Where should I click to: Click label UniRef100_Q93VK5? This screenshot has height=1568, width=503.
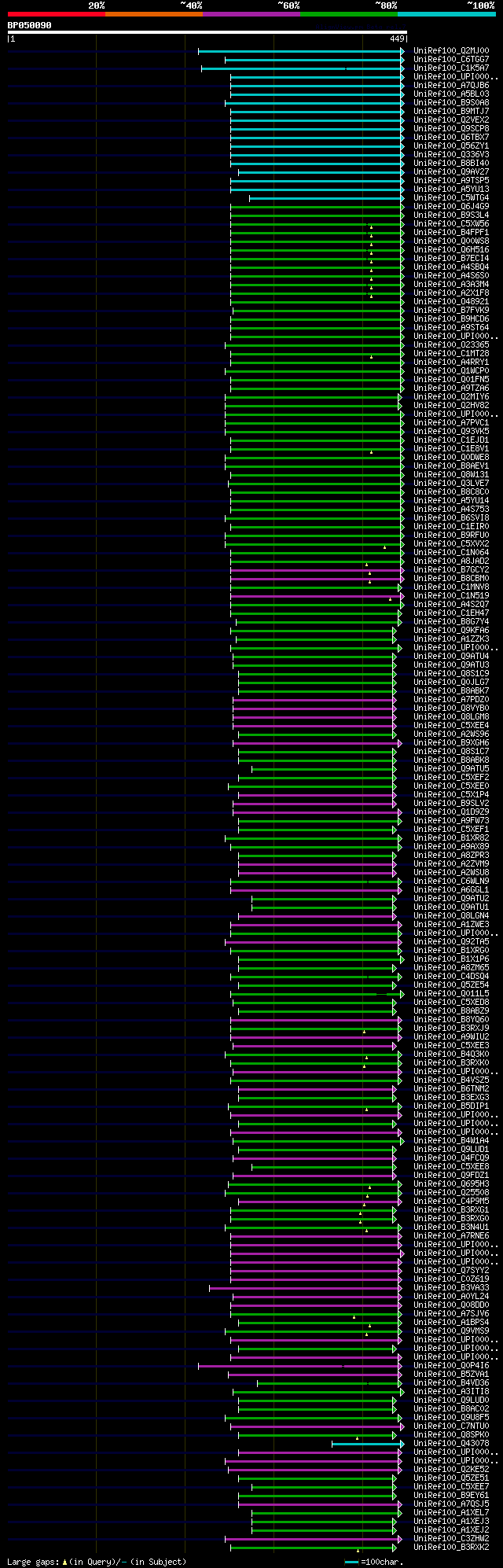pyautogui.click(x=451, y=431)
